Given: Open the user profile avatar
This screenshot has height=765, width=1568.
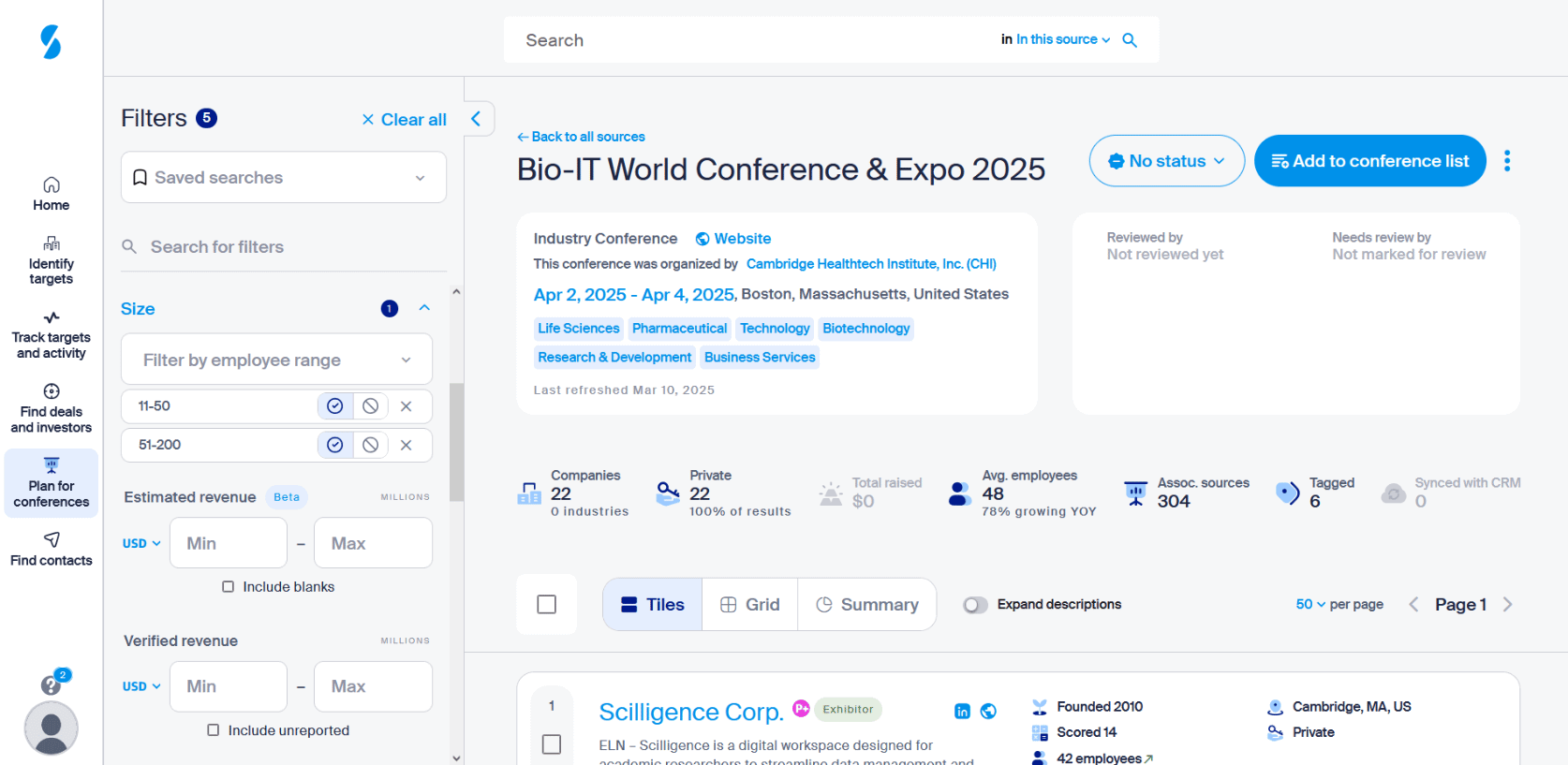Looking at the screenshot, I should [51, 728].
